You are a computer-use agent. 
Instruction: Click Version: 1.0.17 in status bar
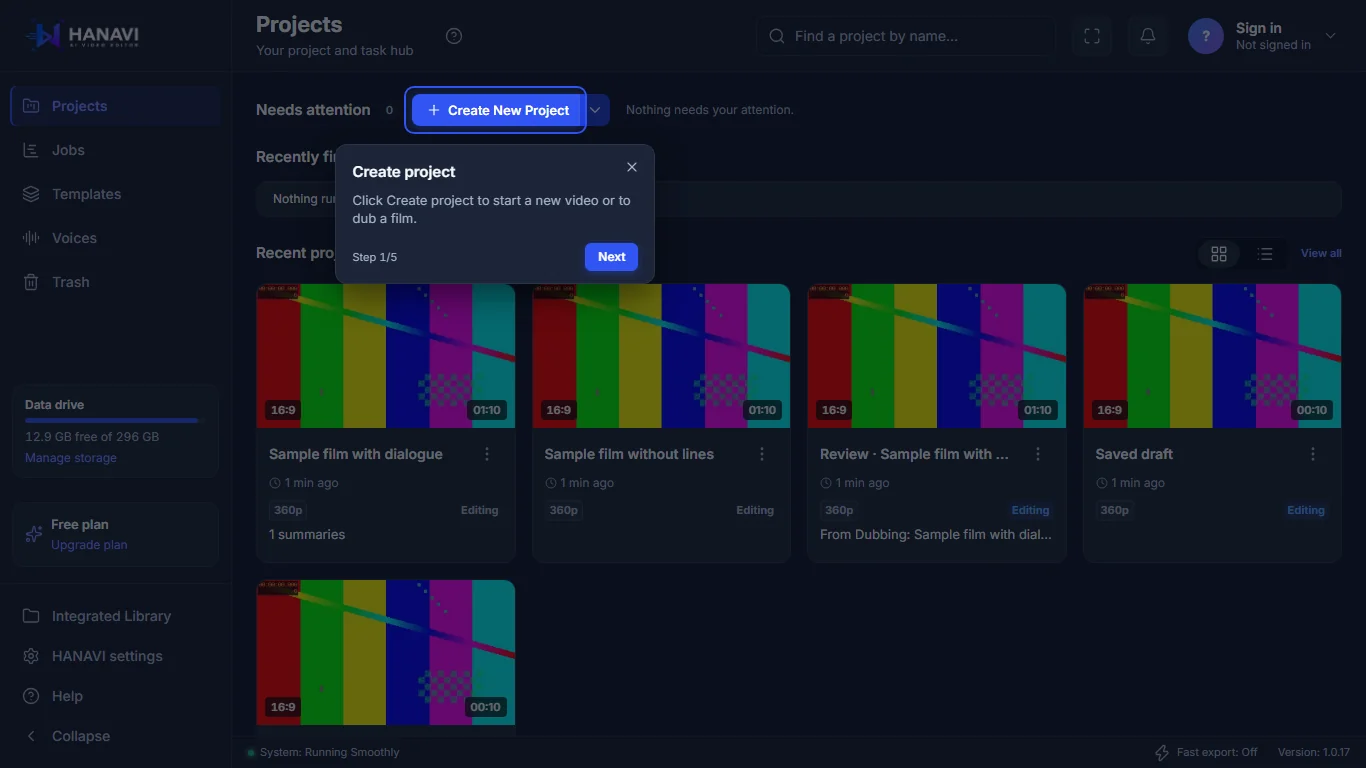pos(1314,752)
